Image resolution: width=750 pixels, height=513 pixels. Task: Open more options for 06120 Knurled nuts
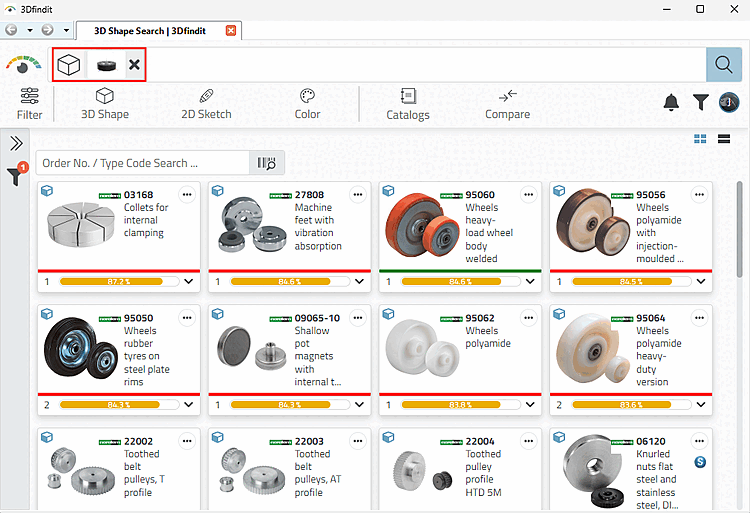point(699,441)
